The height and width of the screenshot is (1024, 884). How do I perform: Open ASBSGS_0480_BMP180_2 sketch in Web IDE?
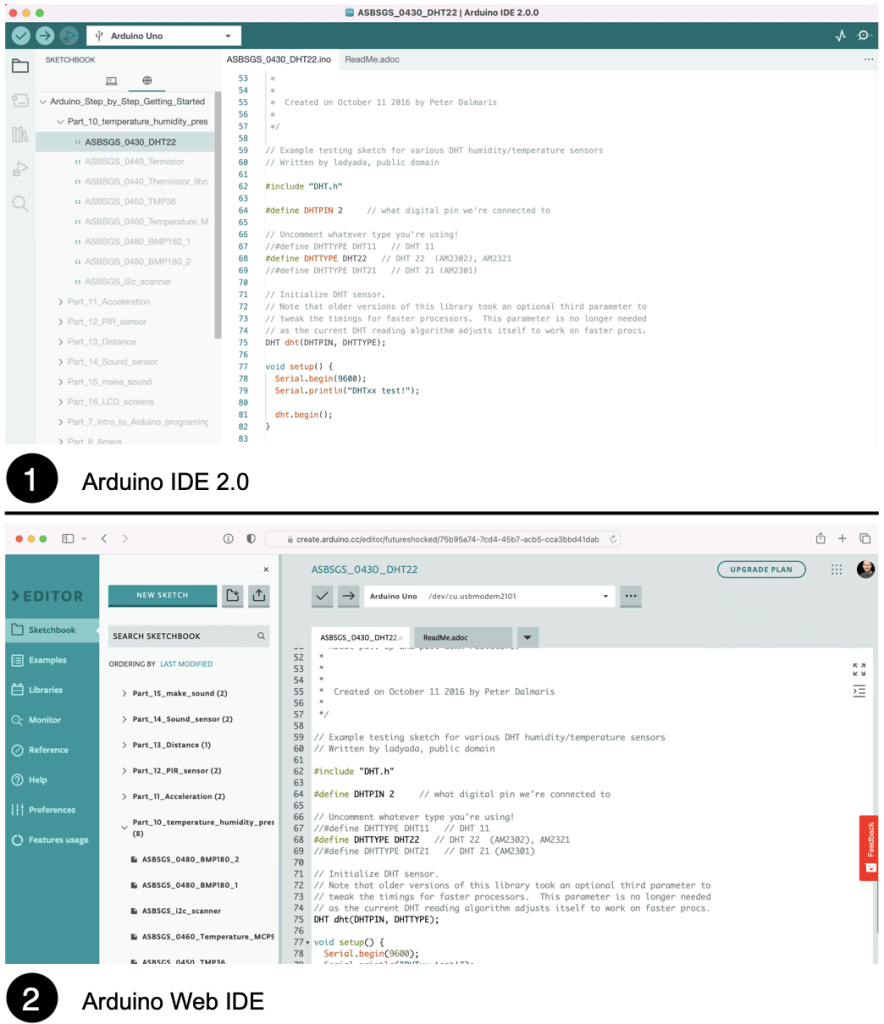[x=191, y=859]
